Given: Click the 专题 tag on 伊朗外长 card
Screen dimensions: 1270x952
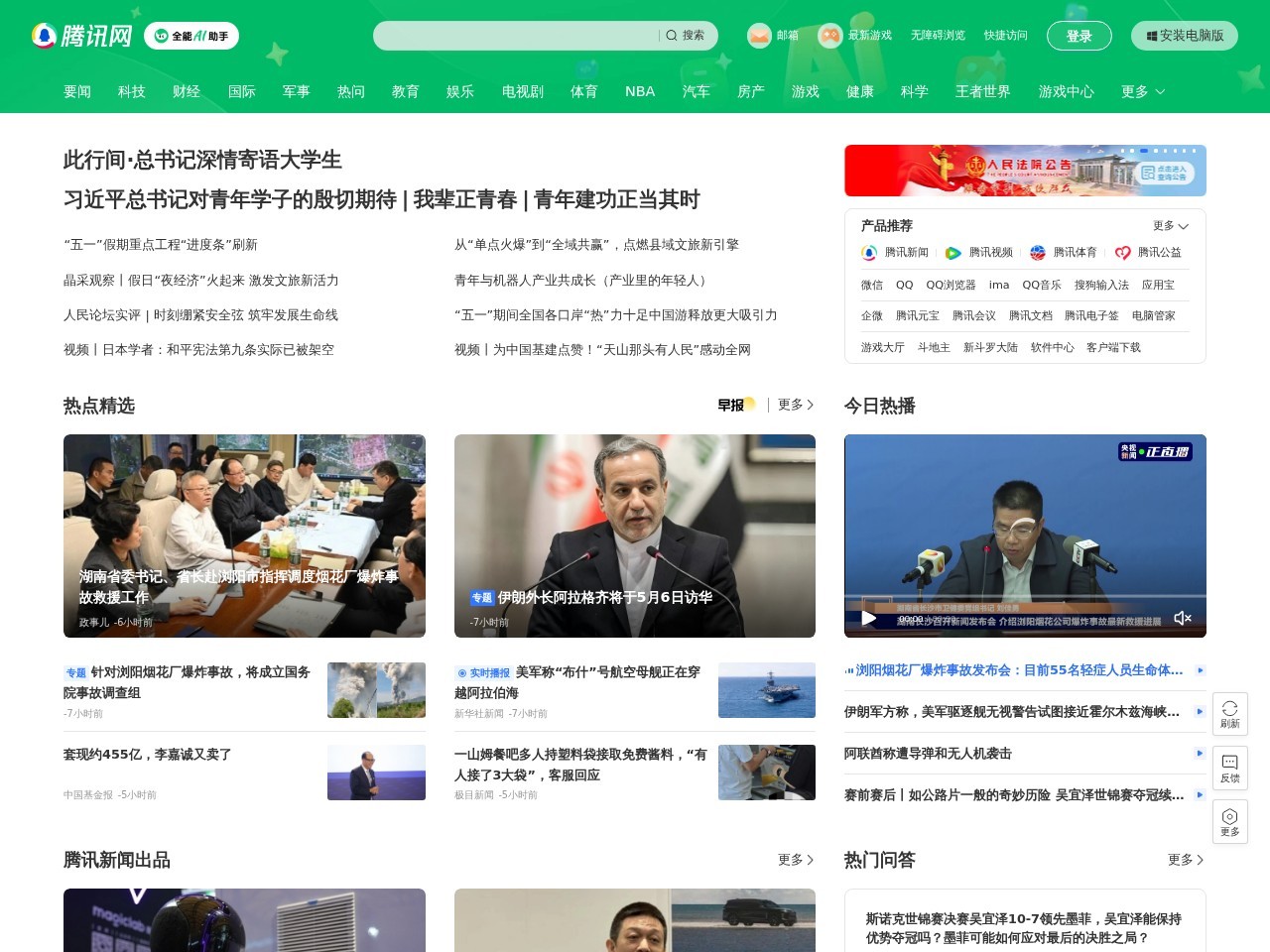Looking at the screenshot, I should tap(482, 598).
